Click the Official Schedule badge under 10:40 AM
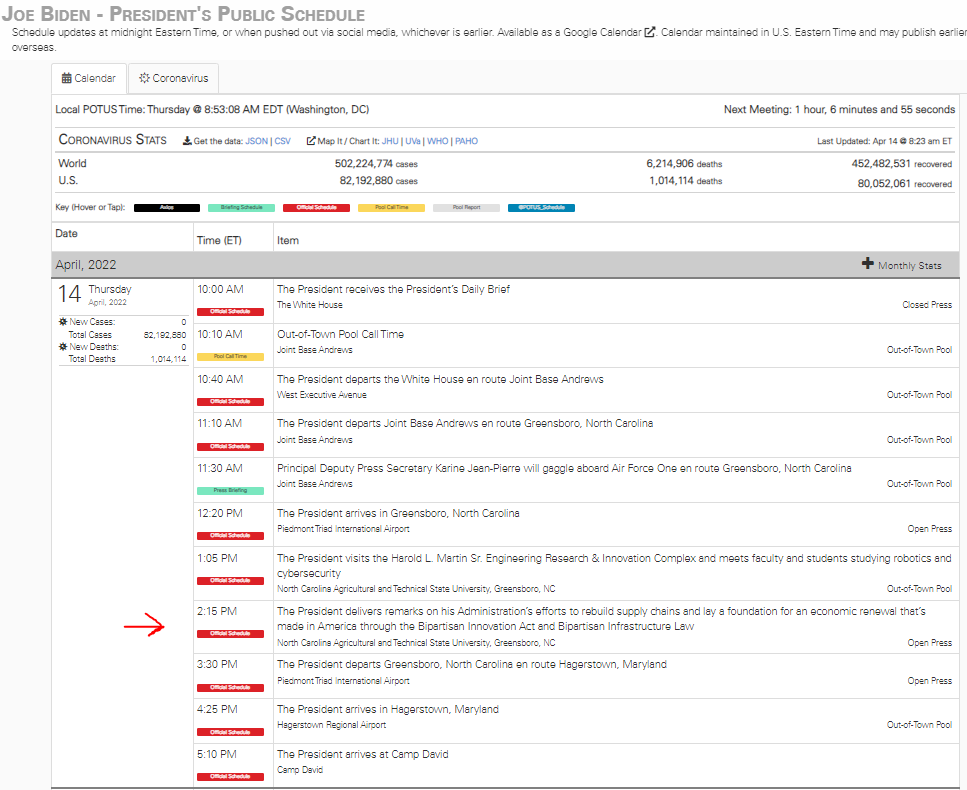 (x=231, y=401)
